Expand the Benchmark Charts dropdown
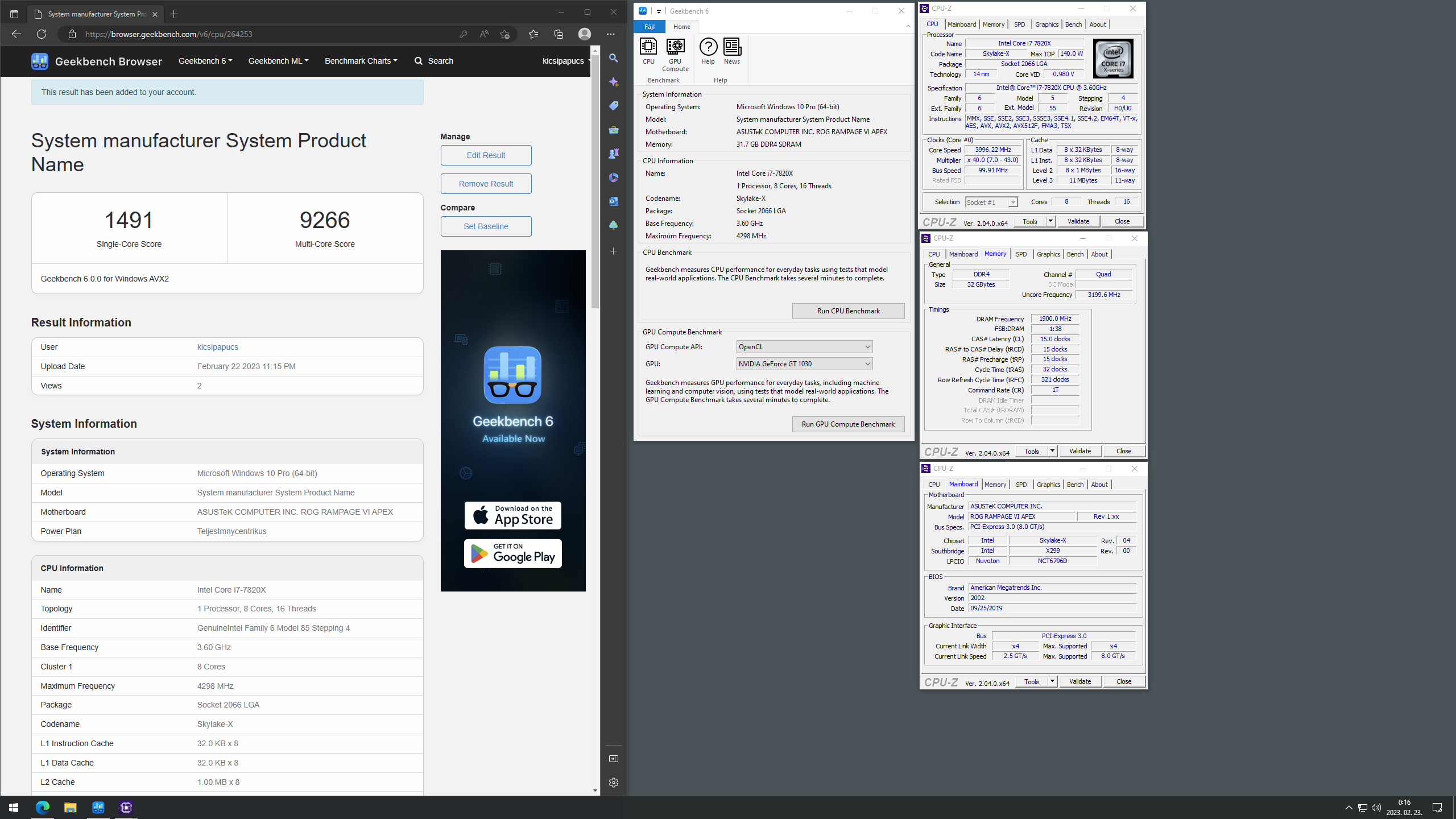The height and width of the screenshot is (819, 1456). coord(361,61)
